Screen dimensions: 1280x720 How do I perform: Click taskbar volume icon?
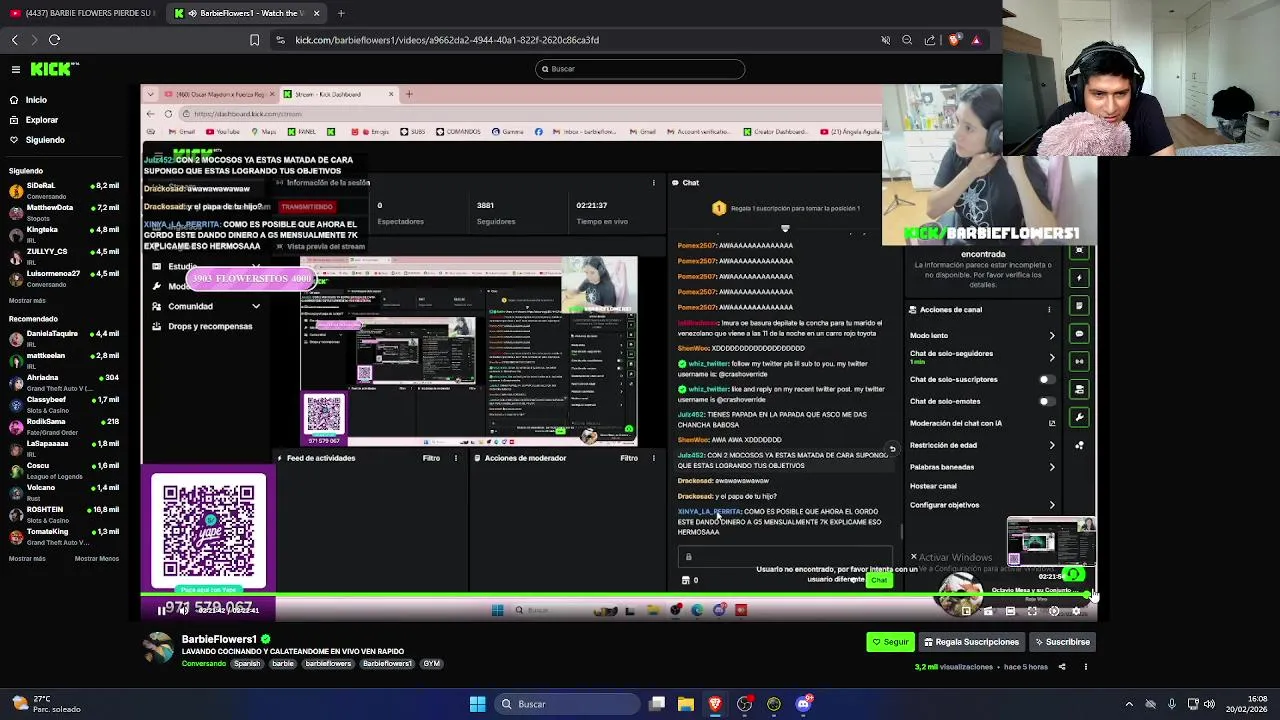tap(1209, 704)
